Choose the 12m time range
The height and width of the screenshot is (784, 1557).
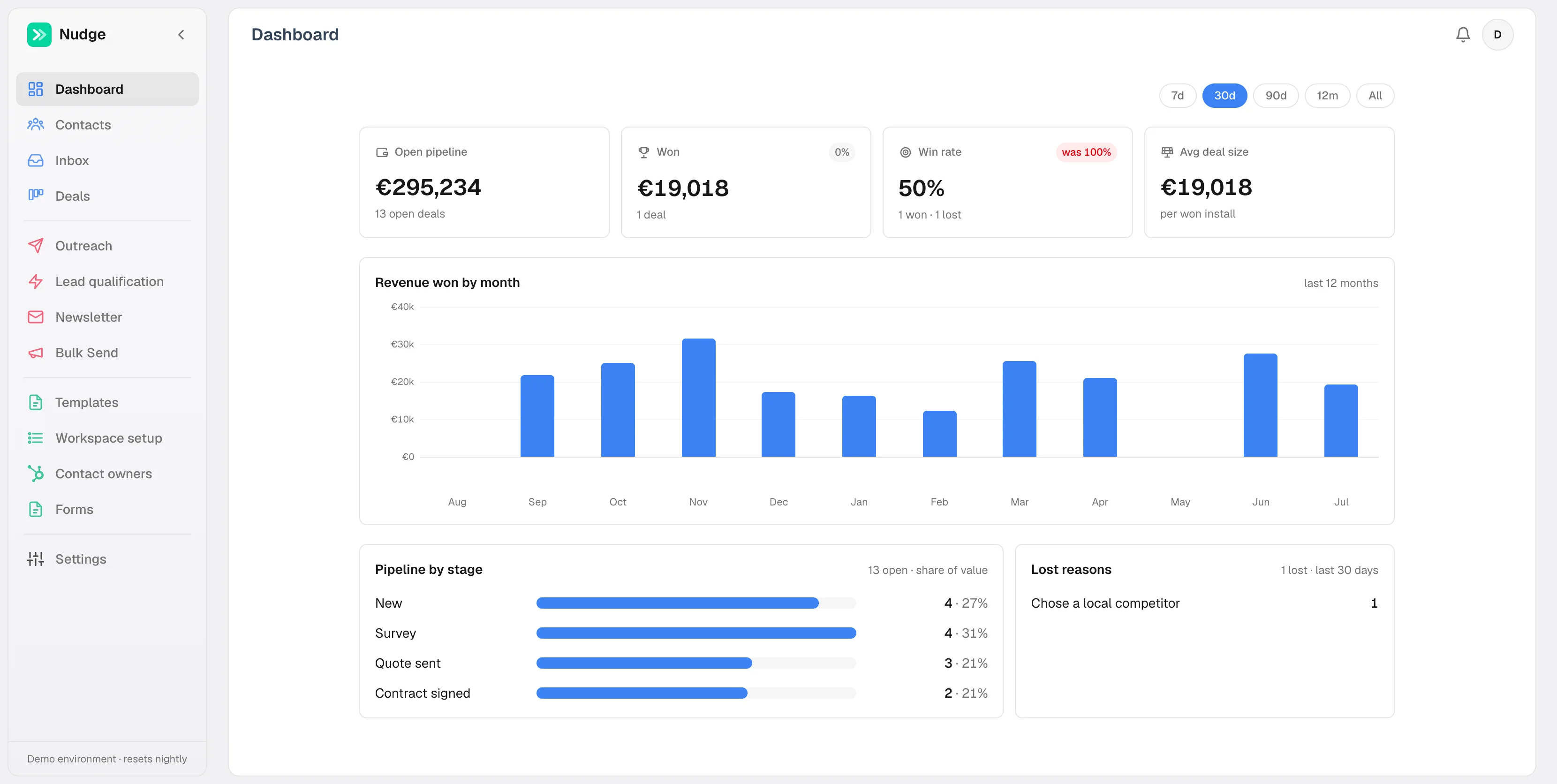1327,96
